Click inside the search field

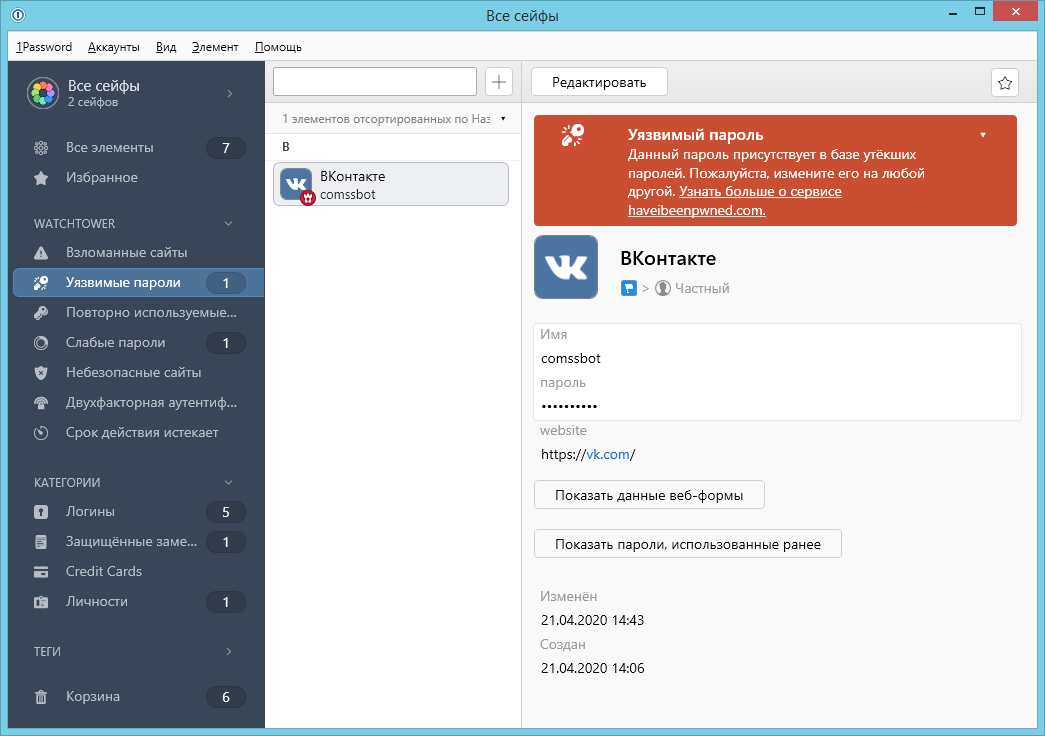375,82
